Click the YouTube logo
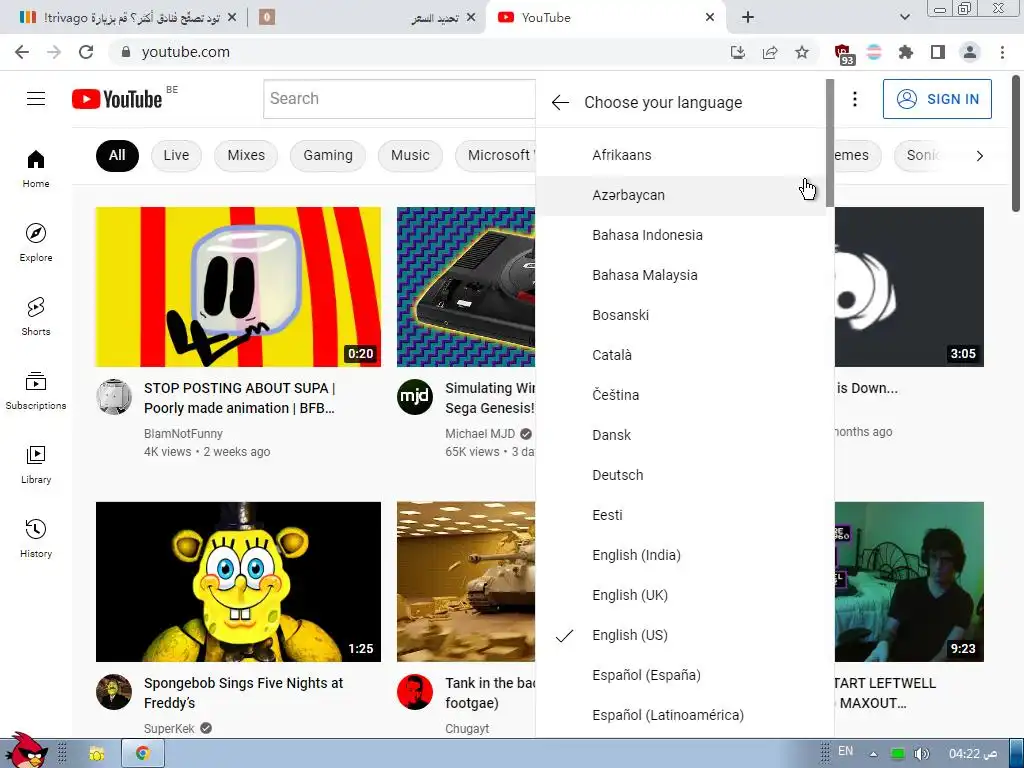 tap(117, 99)
